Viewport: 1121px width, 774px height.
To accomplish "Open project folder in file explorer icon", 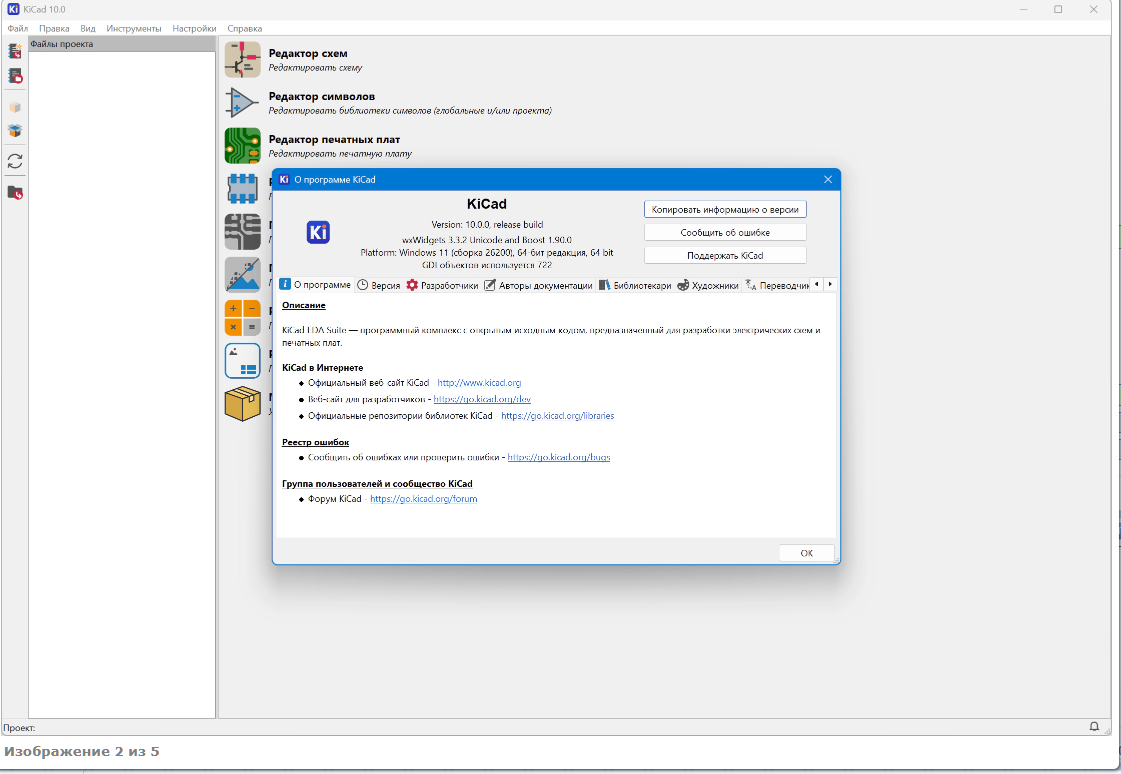I will coord(15,192).
